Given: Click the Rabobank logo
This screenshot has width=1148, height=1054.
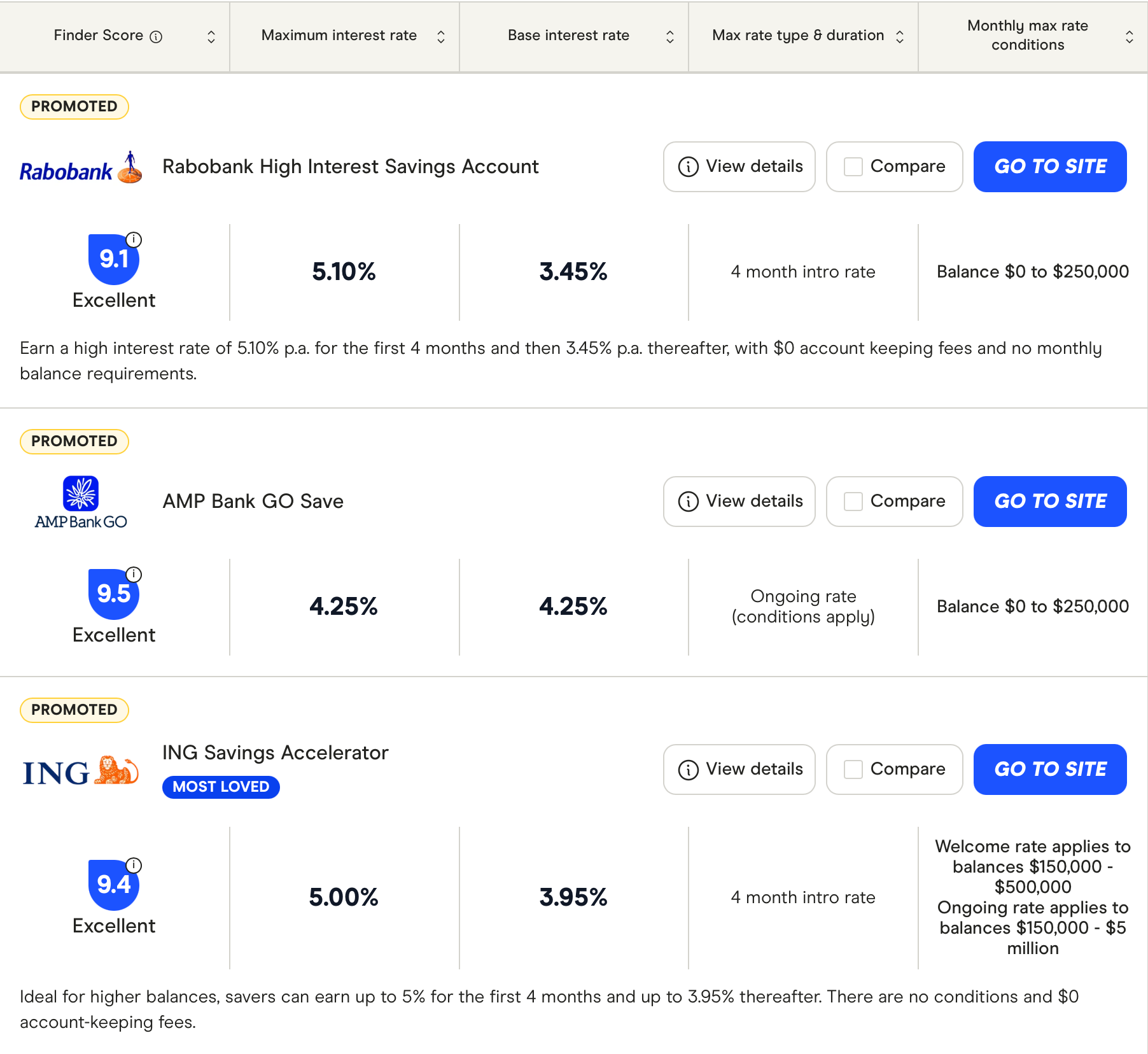Looking at the screenshot, I should pos(81,168).
